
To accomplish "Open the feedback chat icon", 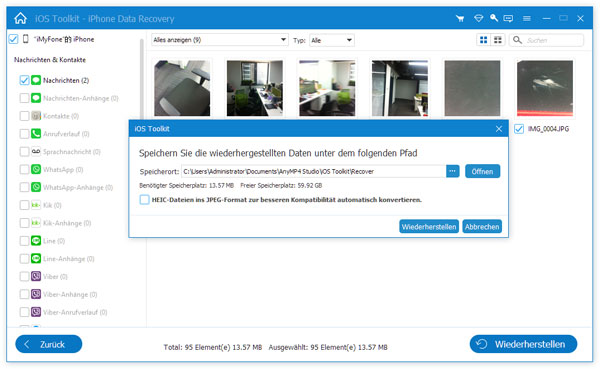I will (x=508, y=18).
